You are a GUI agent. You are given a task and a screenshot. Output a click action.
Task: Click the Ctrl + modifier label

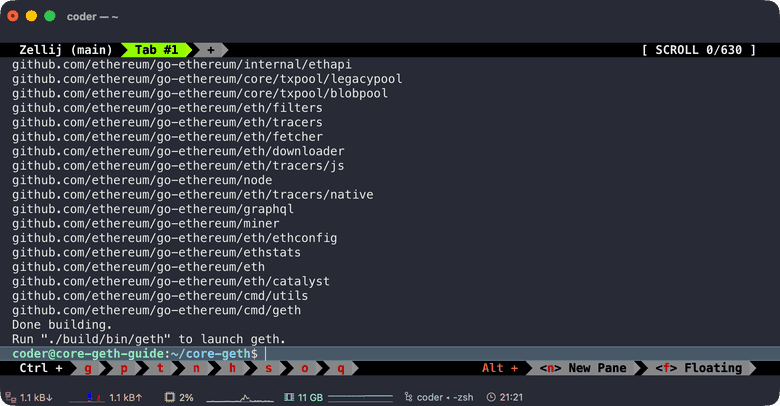41,368
